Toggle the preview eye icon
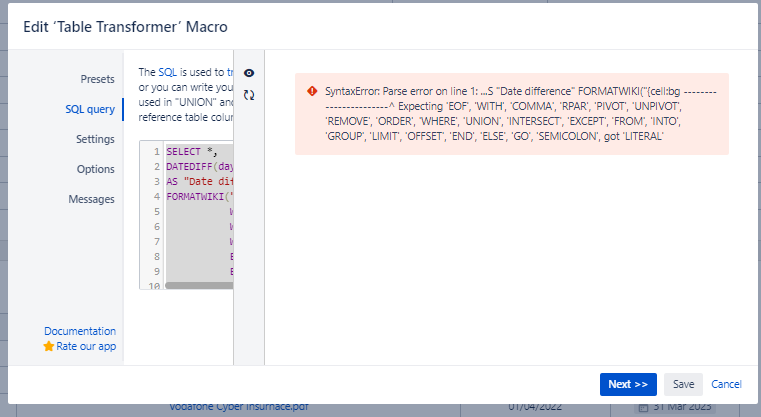Viewport: 761px width, 417px height. pyautogui.click(x=249, y=73)
